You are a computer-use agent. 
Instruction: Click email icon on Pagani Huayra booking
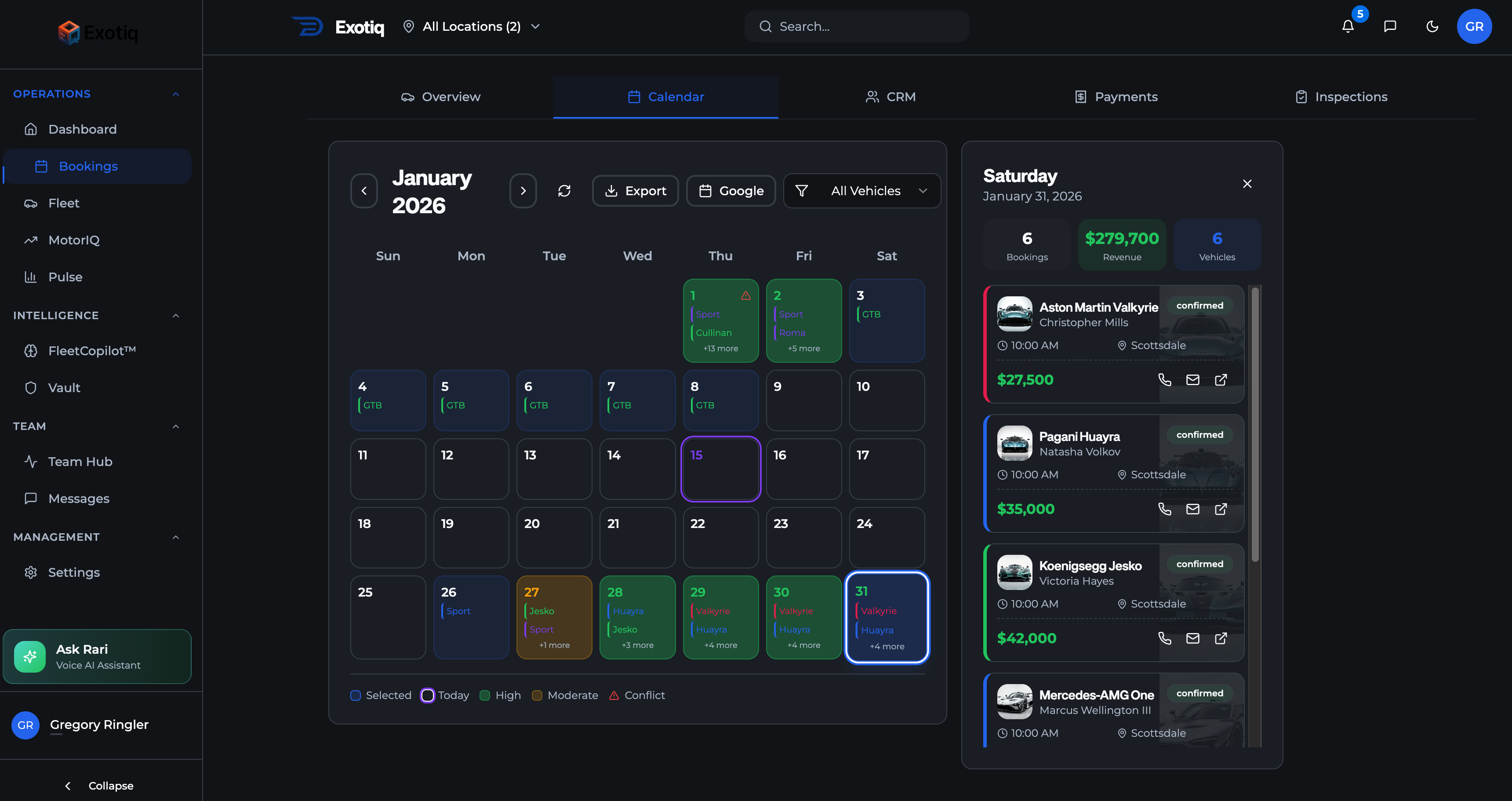(x=1193, y=509)
